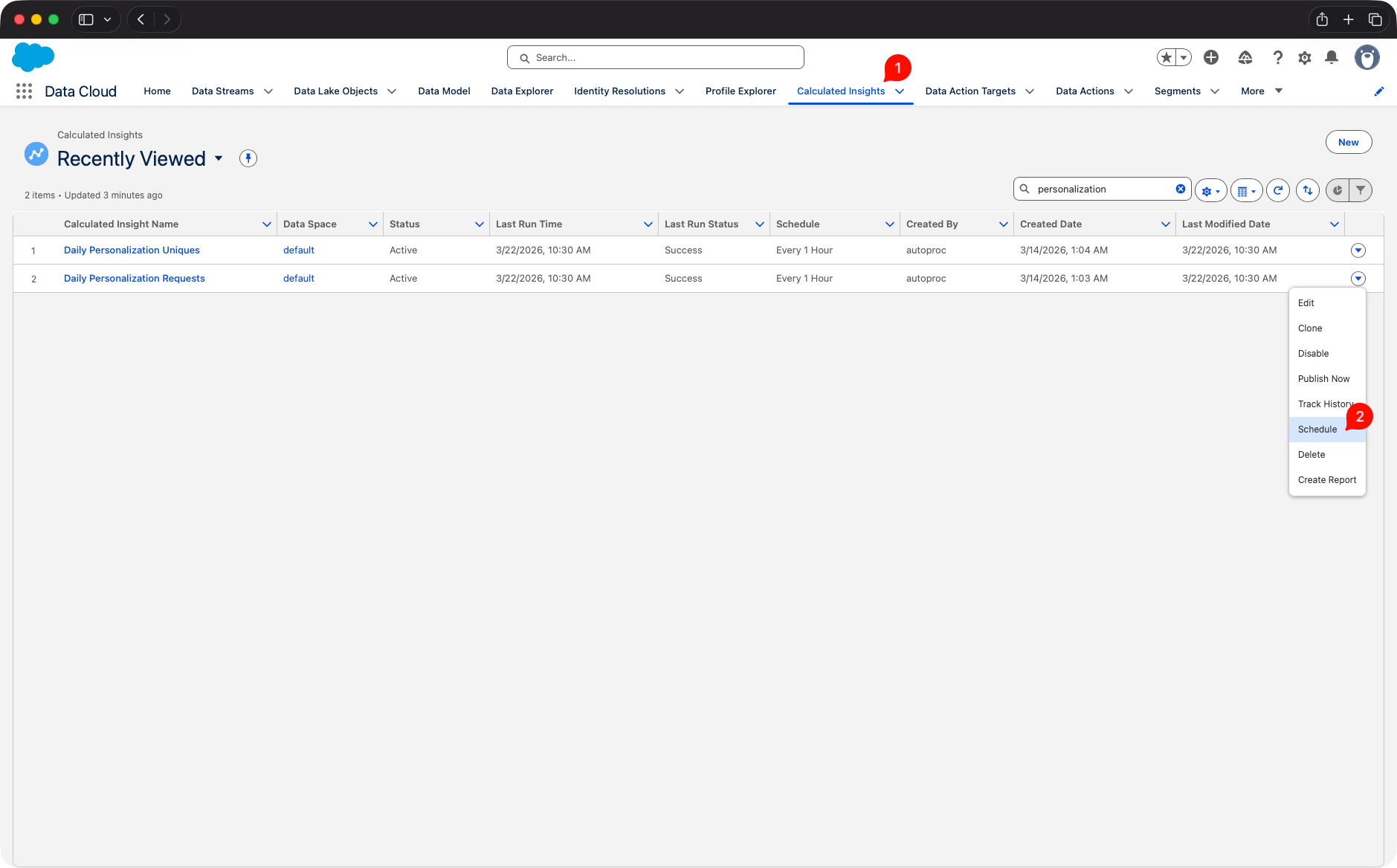
Task: Open the list view controls gear icon
Action: [x=1209, y=190]
